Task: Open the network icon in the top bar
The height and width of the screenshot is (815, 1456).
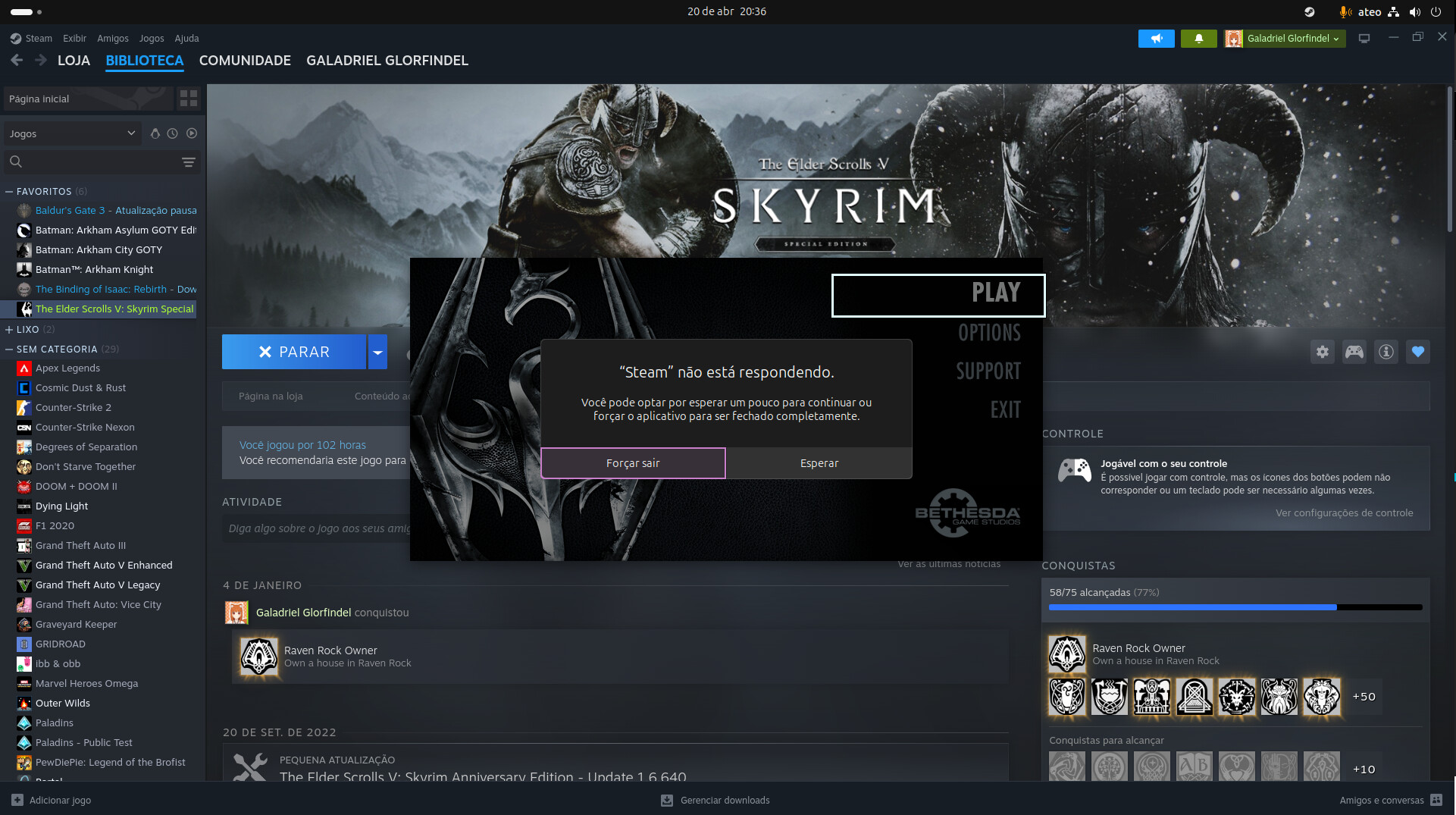Action: [x=1393, y=12]
